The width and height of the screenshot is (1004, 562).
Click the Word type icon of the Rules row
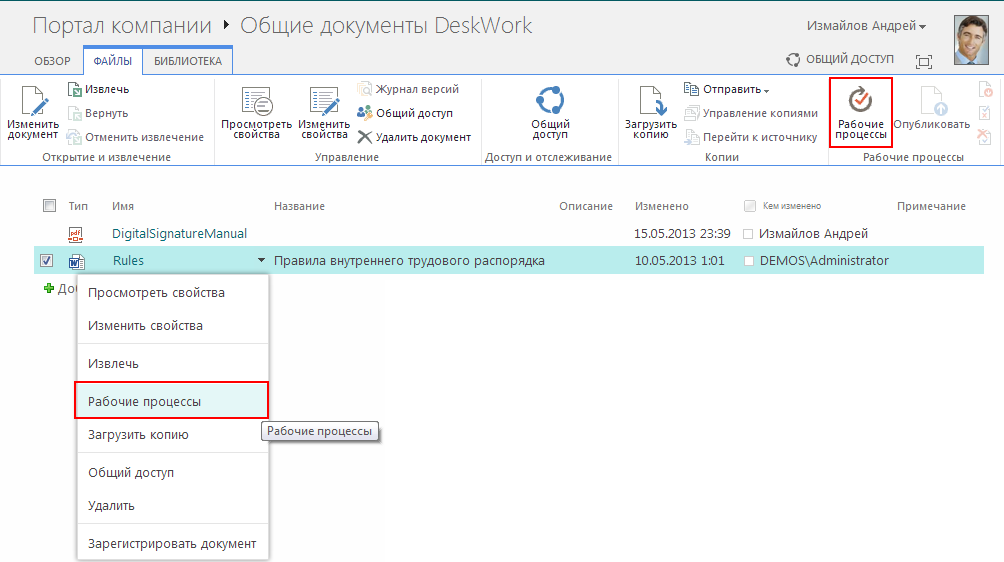click(77, 261)
